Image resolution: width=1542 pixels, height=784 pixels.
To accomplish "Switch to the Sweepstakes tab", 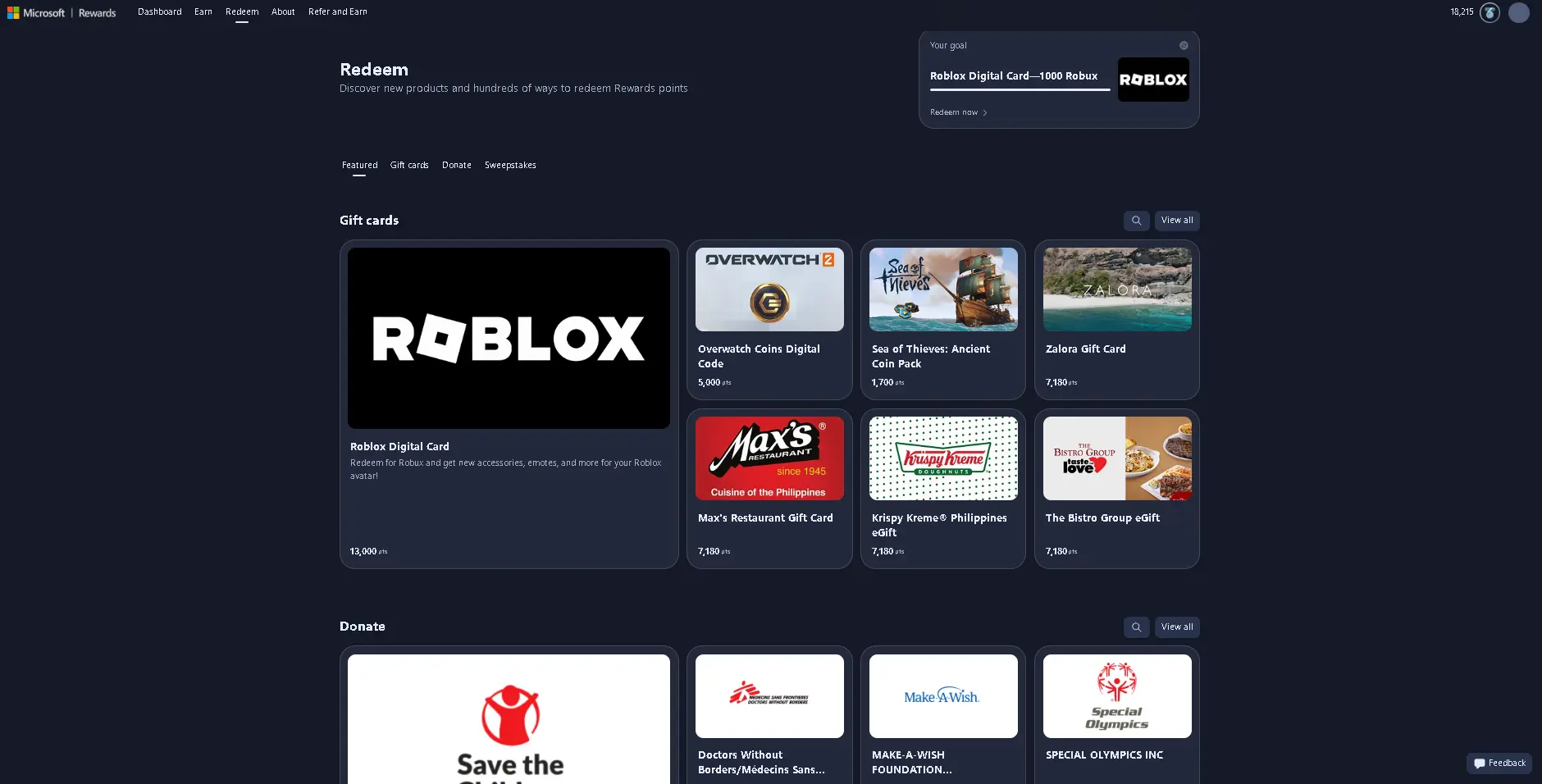I will tap(510, 166).
